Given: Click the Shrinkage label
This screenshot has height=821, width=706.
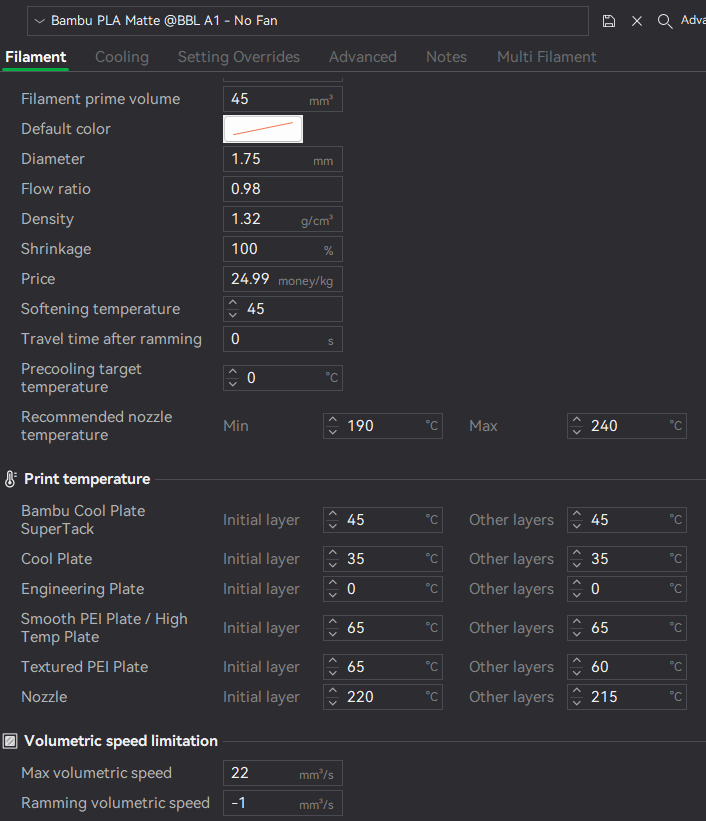Looking at the screenshot, I should click(56, 249).
